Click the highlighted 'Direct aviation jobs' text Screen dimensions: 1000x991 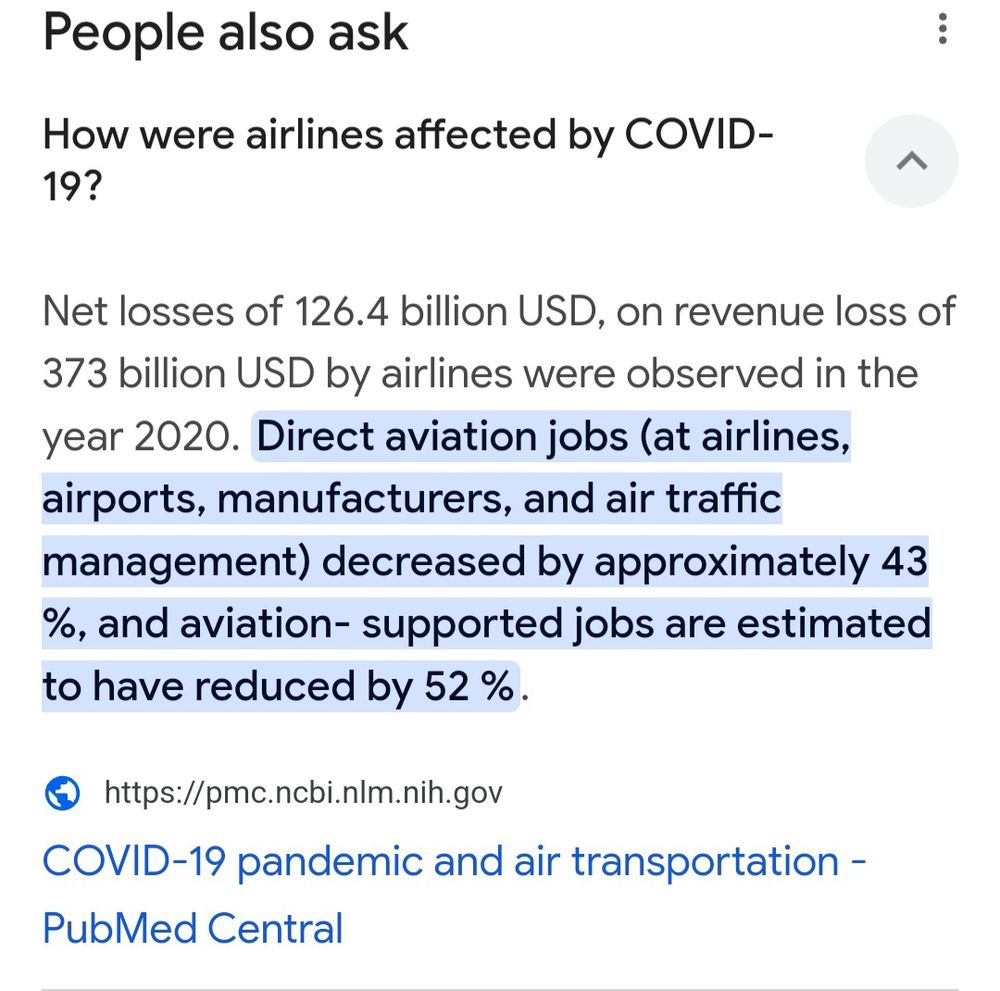[443, 437]
